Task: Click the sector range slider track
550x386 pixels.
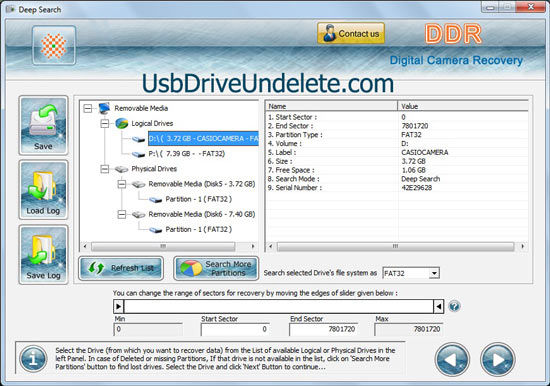Action: click(x=279, y=306)
